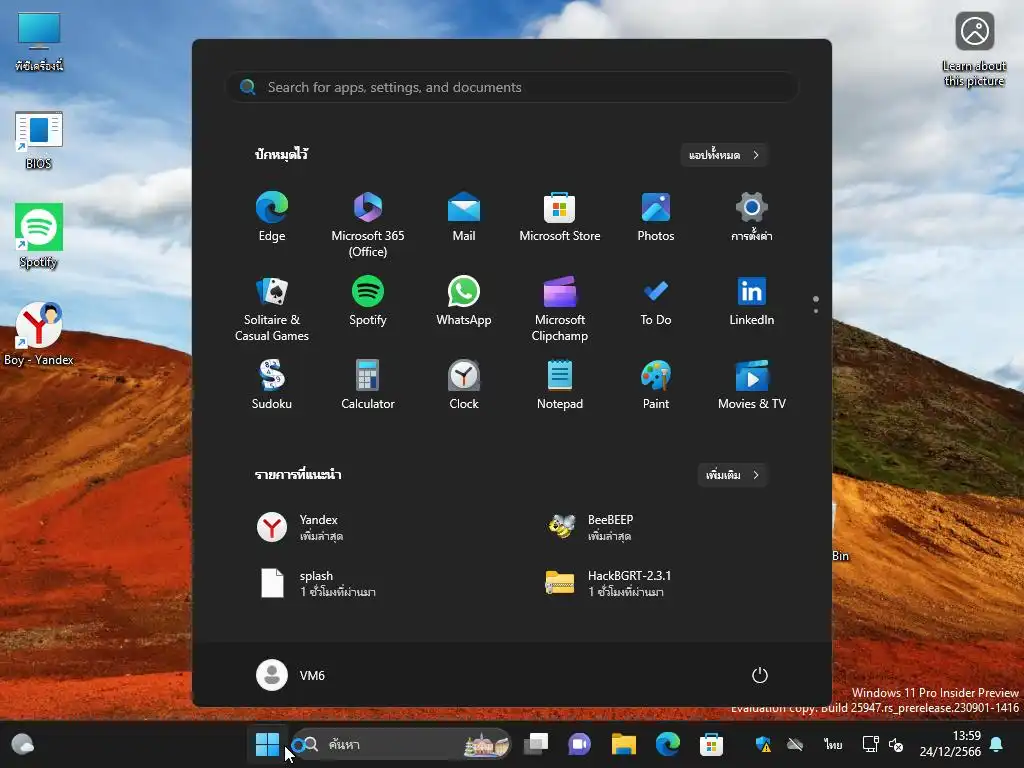1024x768 pixels.
Task: Open Microsoft Store from pinned apps
Action: [x=560, y=217]
